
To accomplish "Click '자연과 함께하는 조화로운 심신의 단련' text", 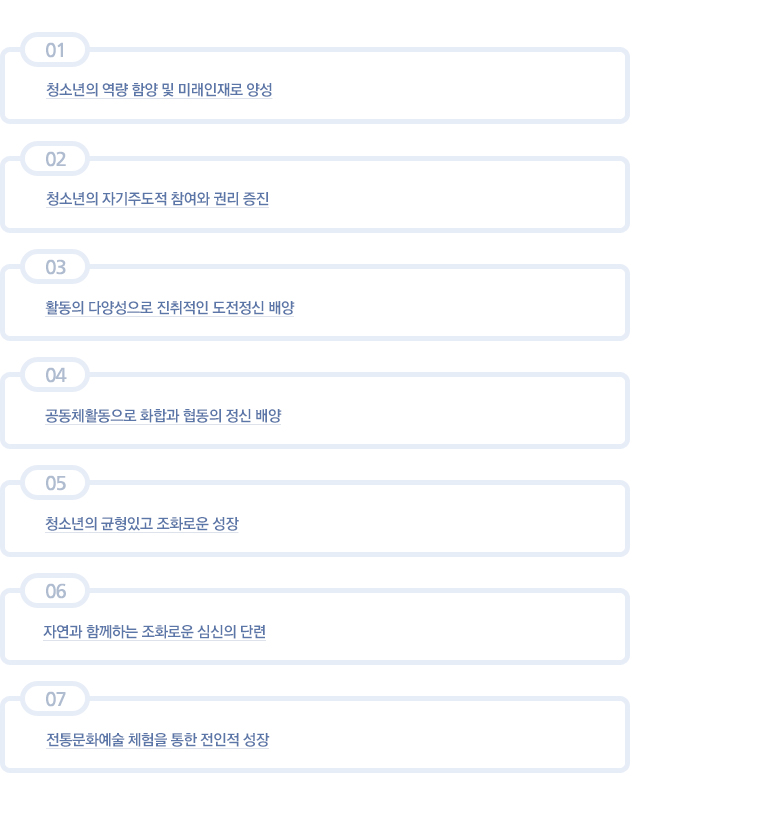I will (155, 631).
